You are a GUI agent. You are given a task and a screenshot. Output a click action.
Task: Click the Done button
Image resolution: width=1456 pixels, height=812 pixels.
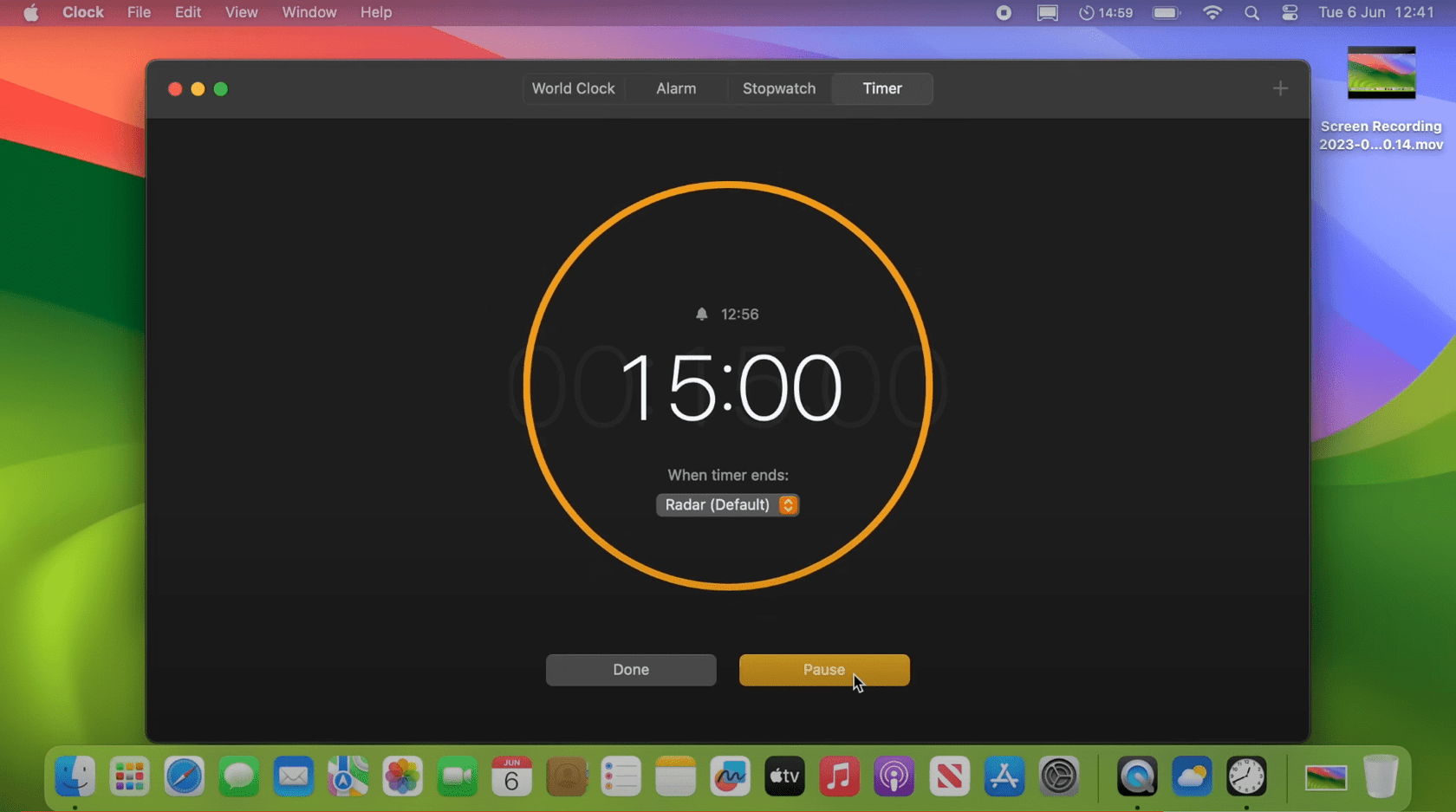(630, 670)
